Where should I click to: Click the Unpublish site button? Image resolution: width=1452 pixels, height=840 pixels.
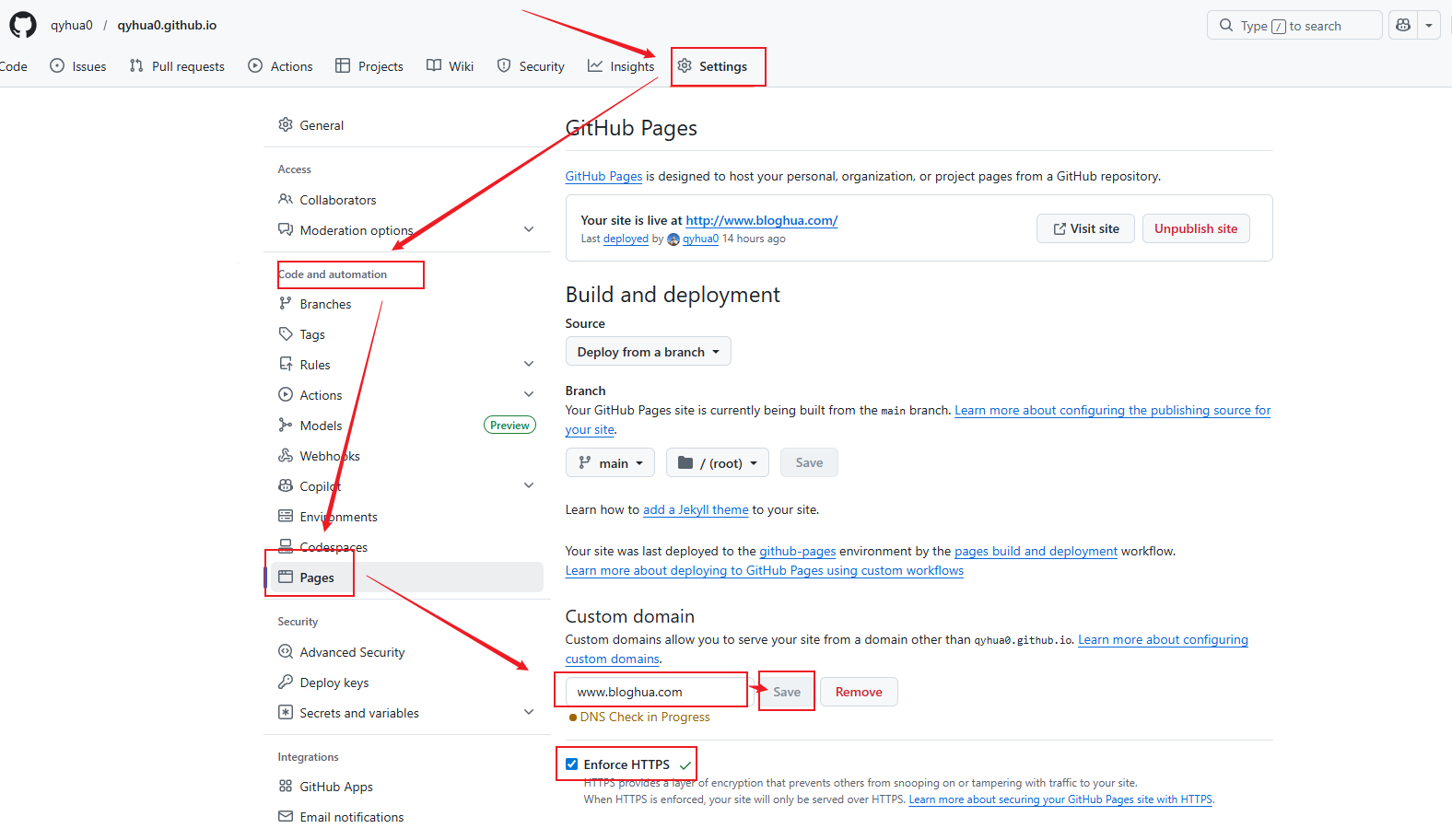pos(1195,228)
